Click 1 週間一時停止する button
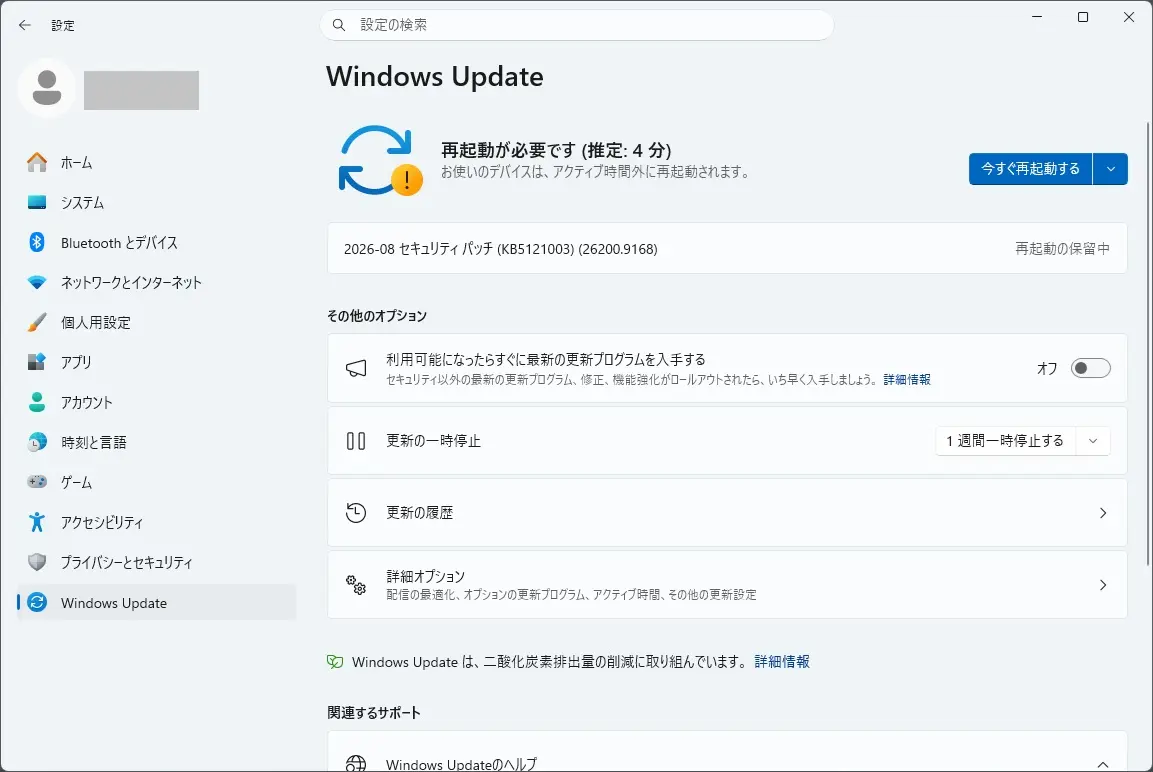Image resolution: width=1153 pixels, height=772 pixels. (1005, 441)
